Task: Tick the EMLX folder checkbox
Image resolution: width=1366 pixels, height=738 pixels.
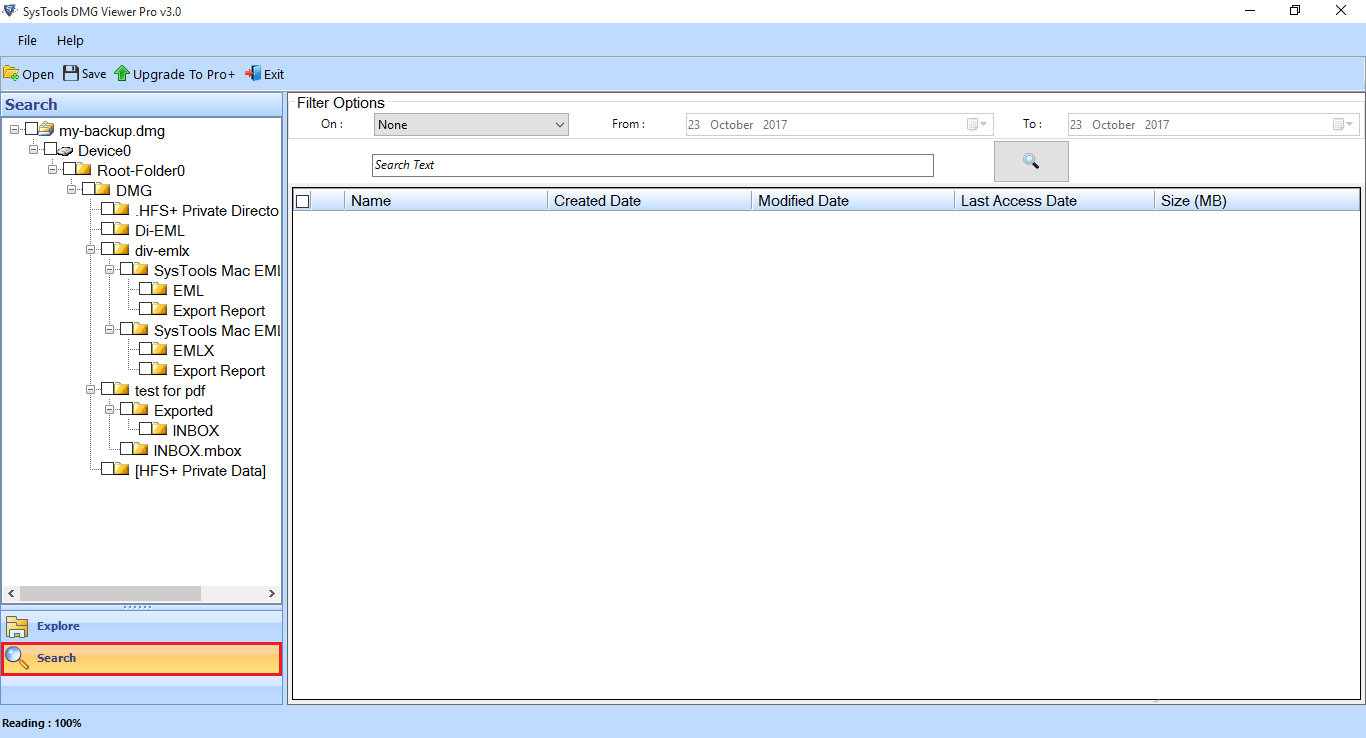Action: click(145, 349)
